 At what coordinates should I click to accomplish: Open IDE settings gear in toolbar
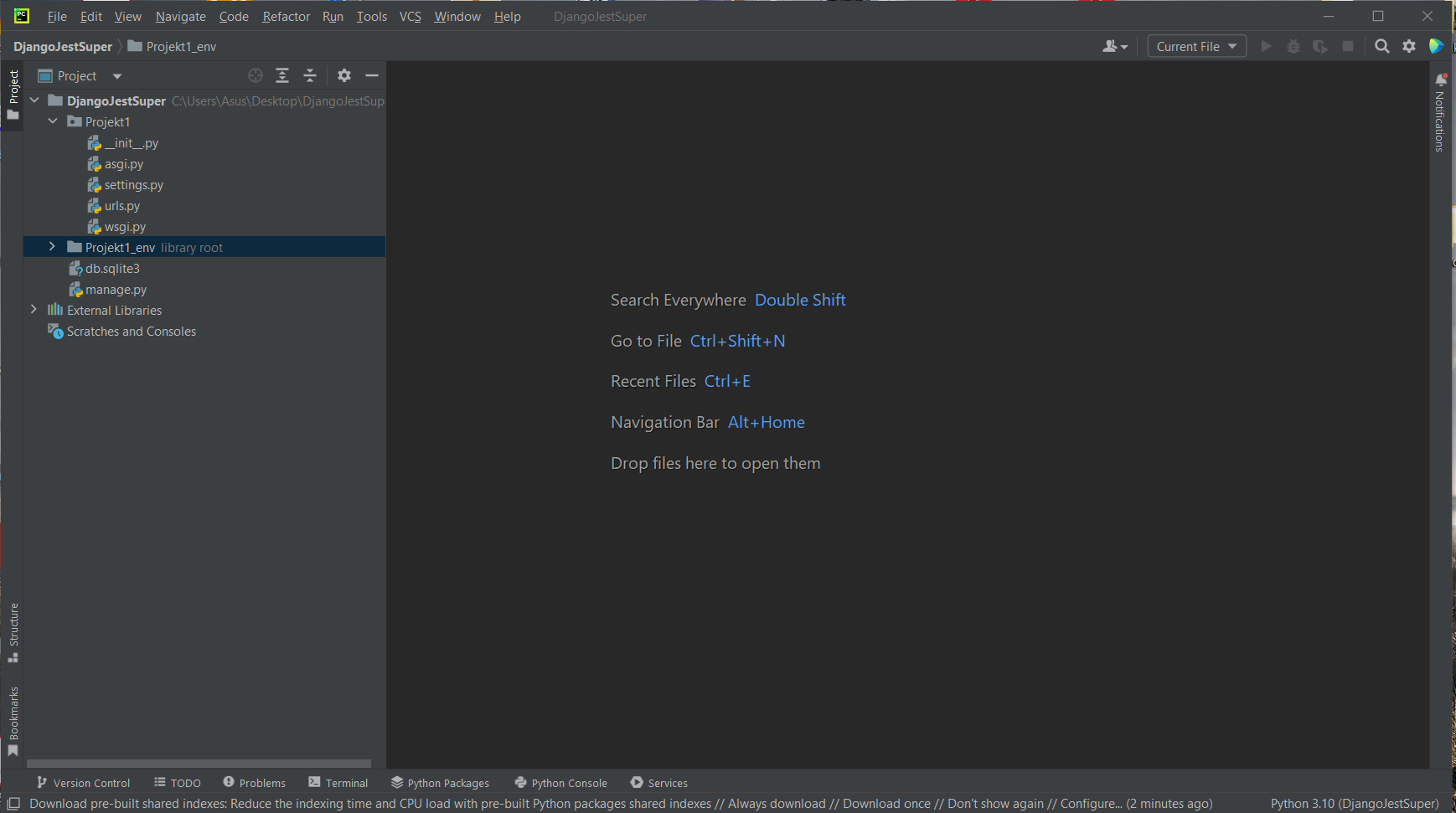point(1409,46)
